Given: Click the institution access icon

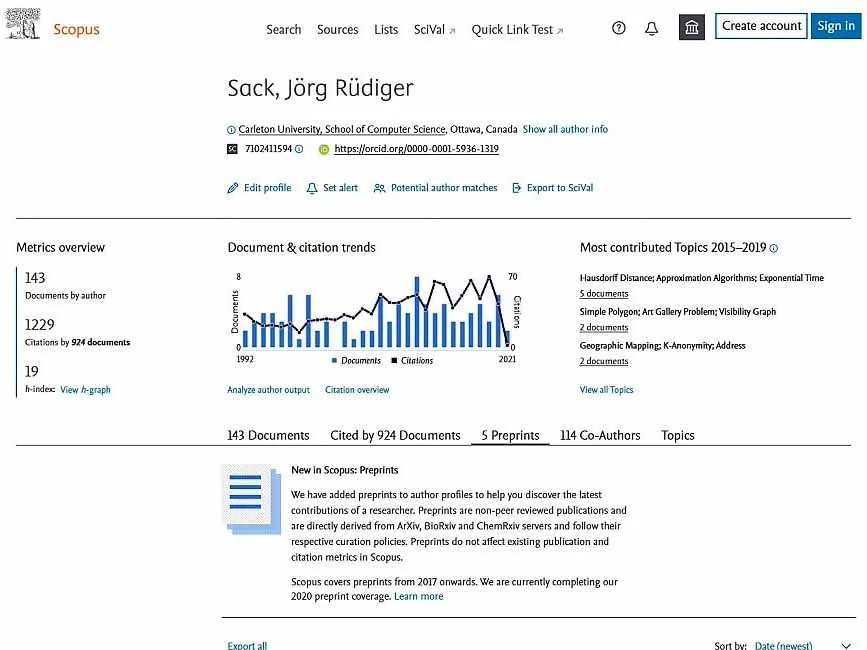Looking at the screenshot, I should coord(691,28).
